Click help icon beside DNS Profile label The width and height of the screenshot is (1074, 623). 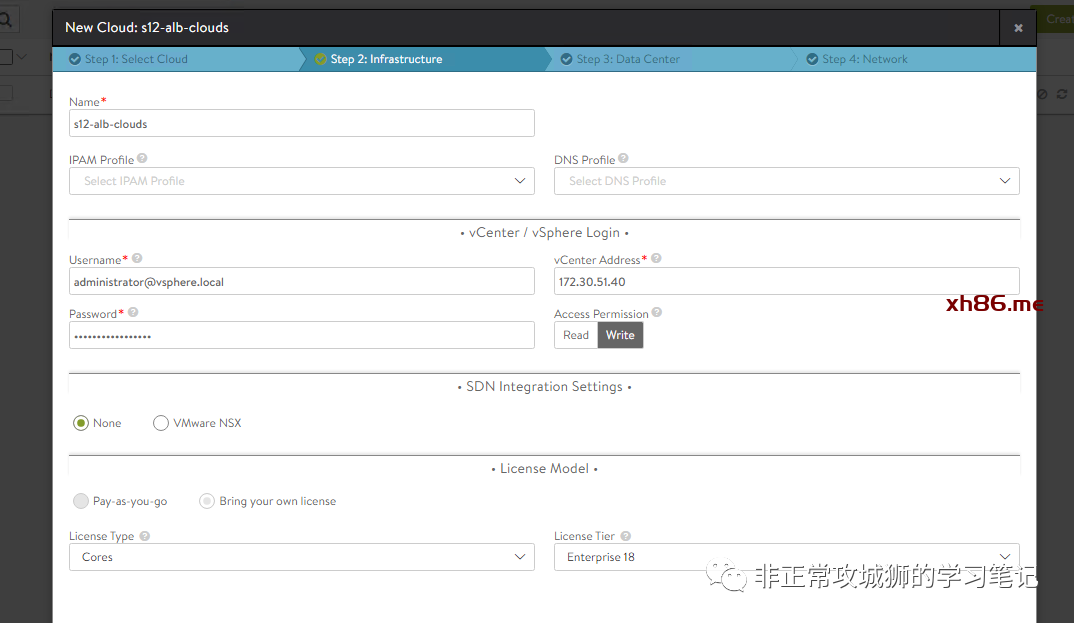(623, 158)
